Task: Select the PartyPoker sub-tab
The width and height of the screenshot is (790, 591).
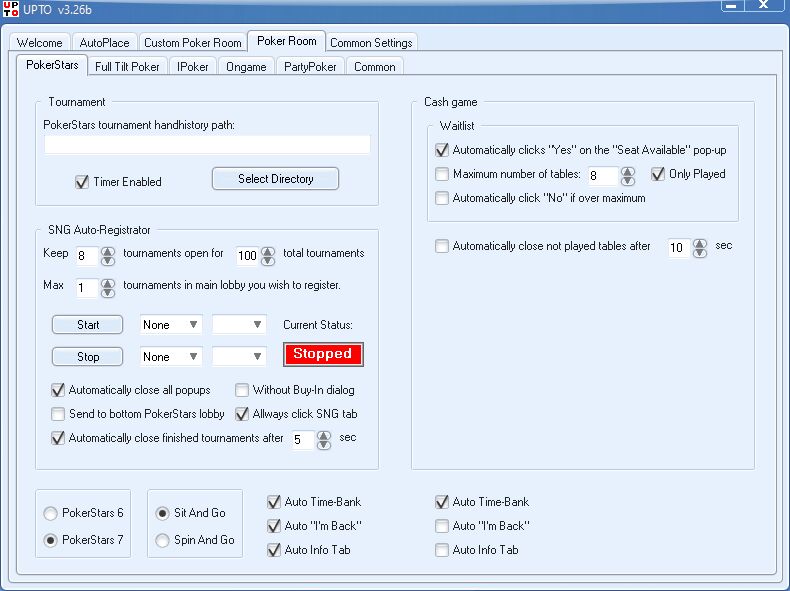Action: pyautogui.click(x=310, y=67)
